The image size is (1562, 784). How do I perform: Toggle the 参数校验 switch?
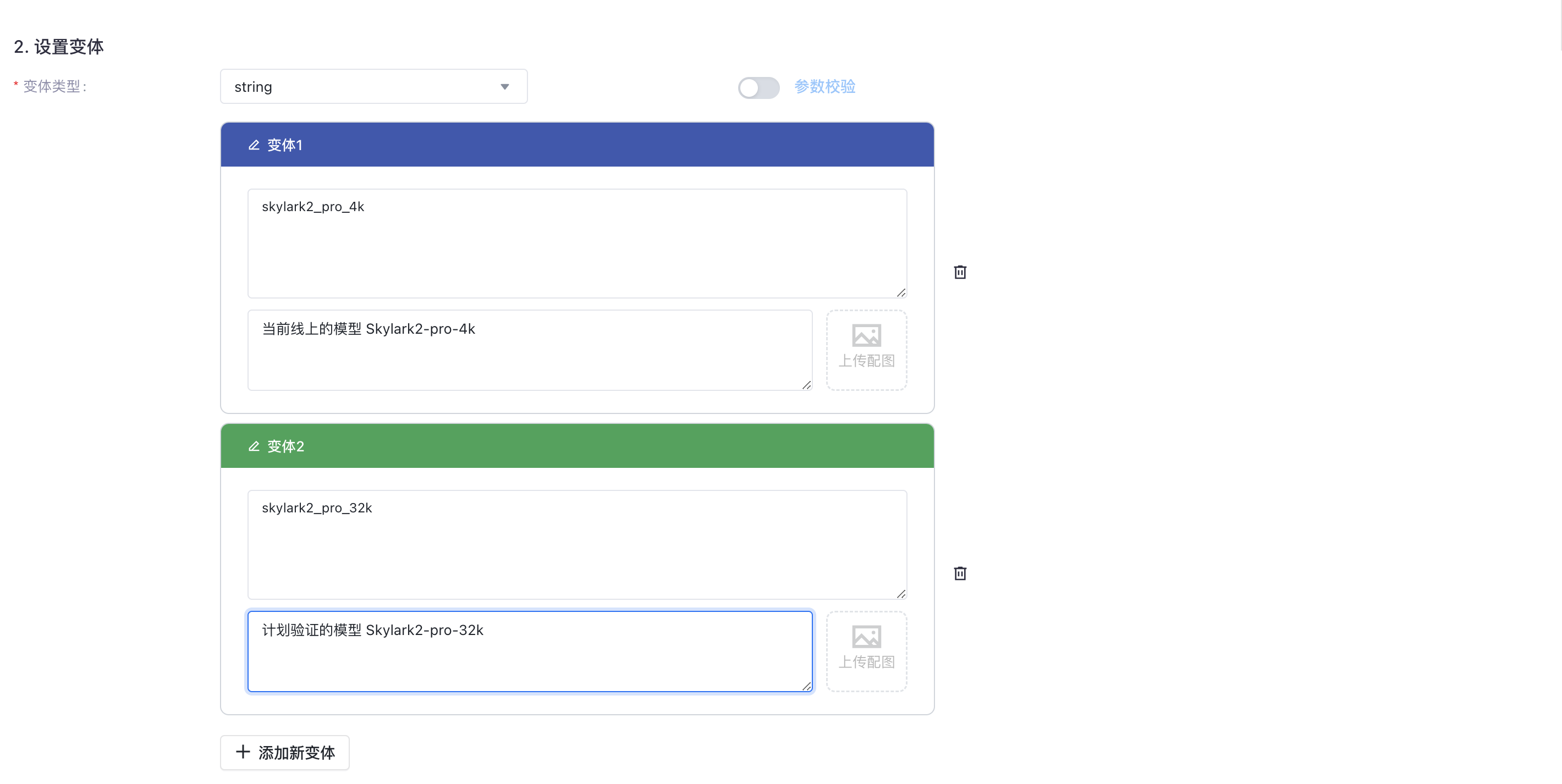pos(758,87)
